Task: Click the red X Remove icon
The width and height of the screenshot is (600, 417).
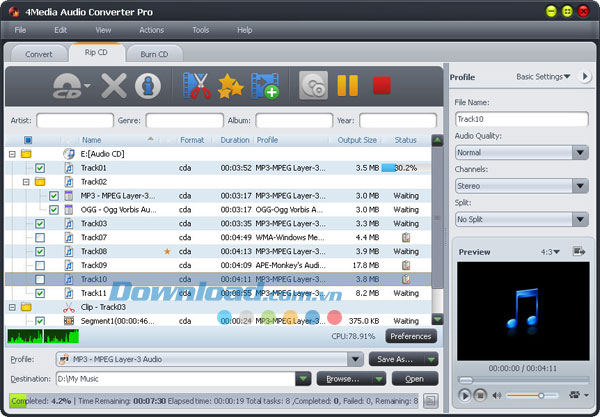Action: pos(114,86)
